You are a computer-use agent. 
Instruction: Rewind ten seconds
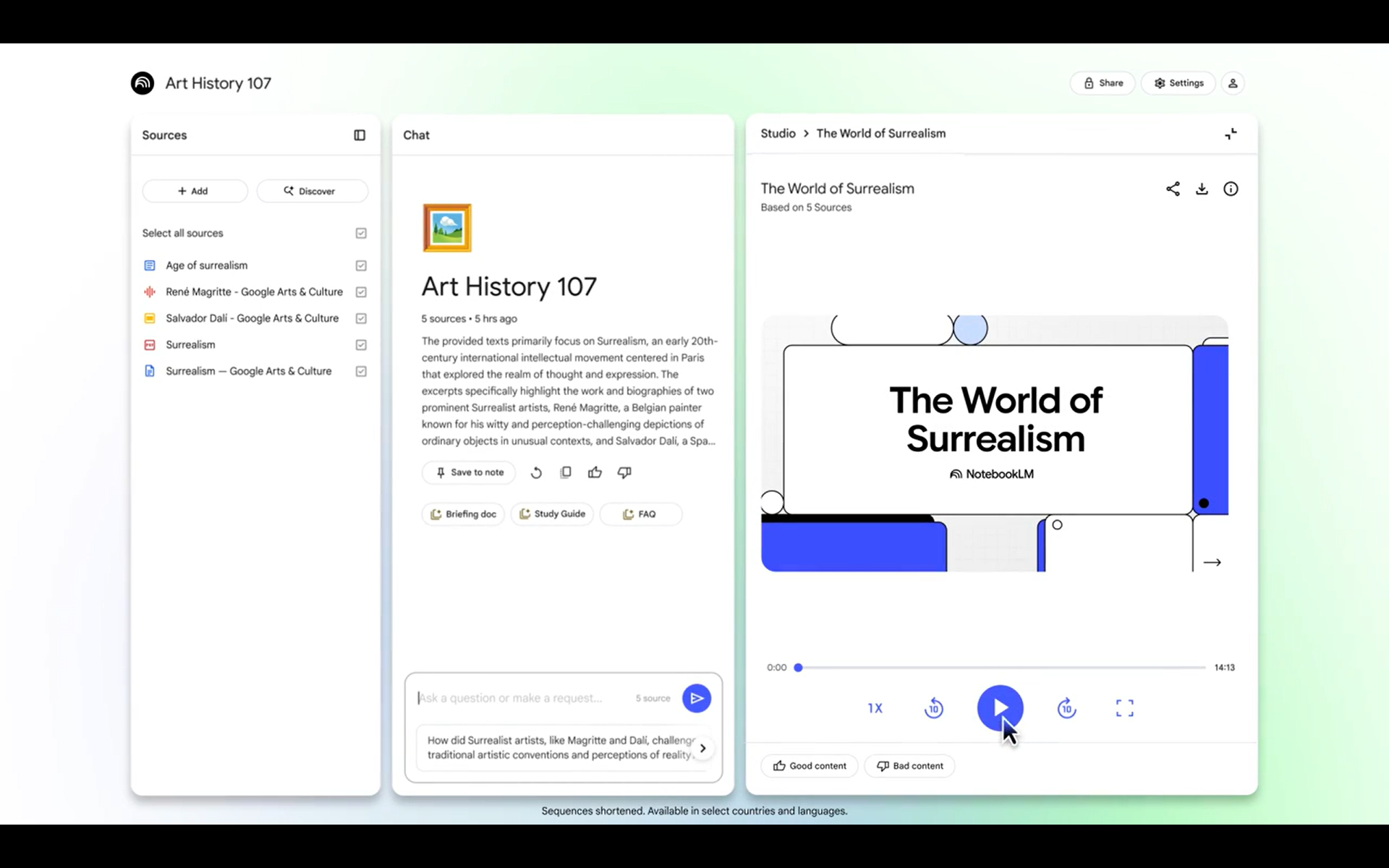[933, 708]
